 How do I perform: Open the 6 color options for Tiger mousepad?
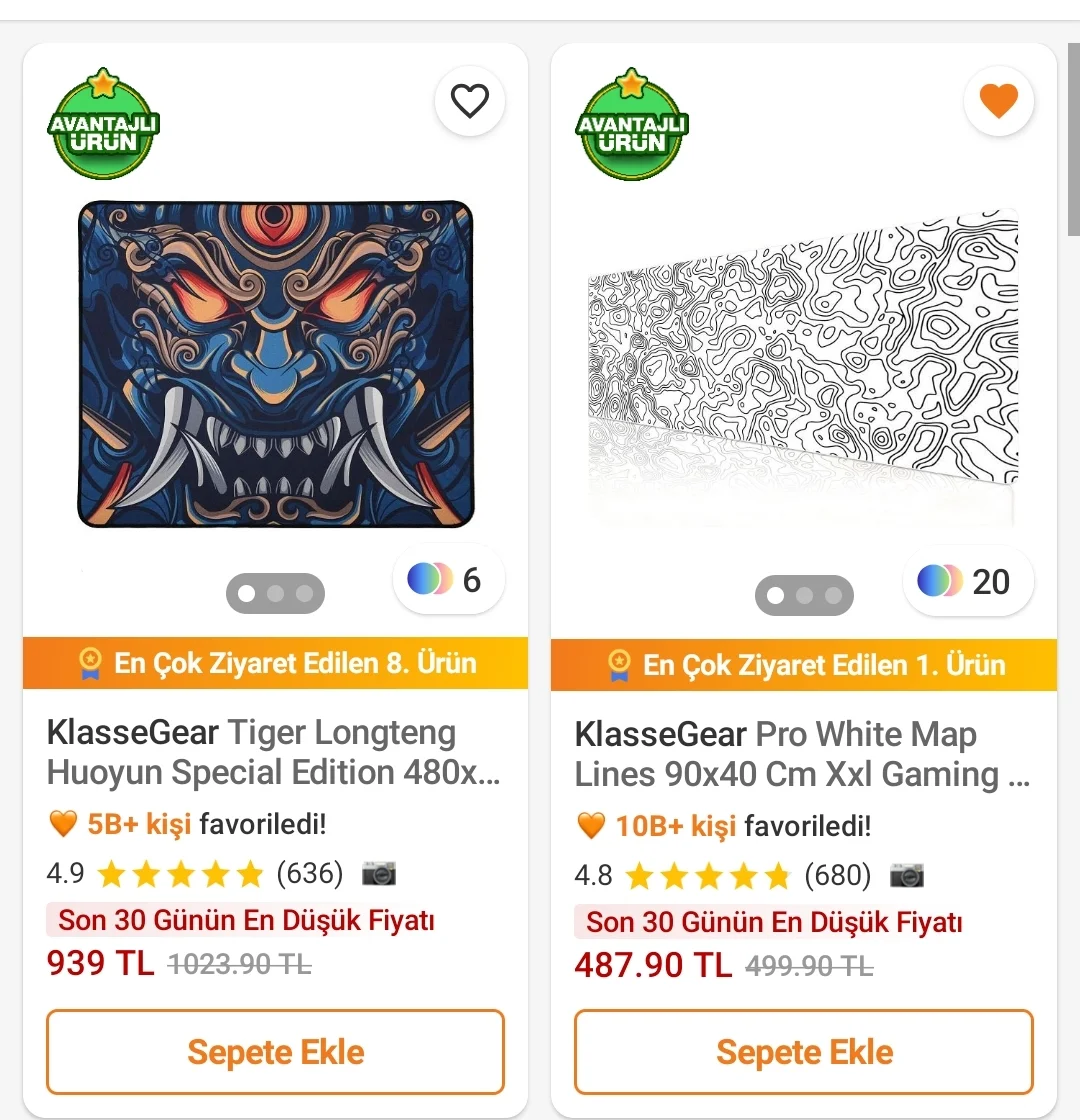tap(448, 579)
